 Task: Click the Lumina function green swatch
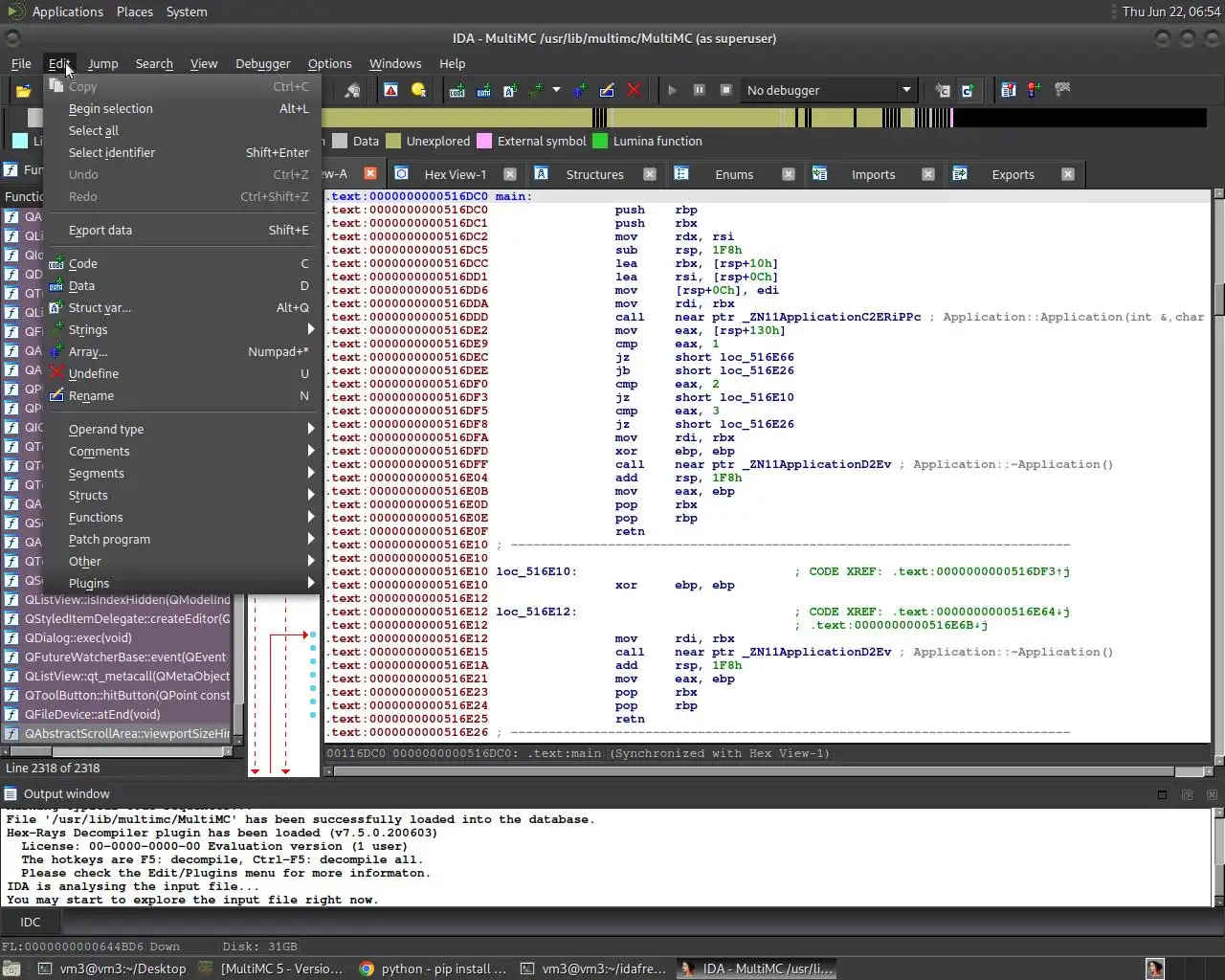[x=600, y=141]
